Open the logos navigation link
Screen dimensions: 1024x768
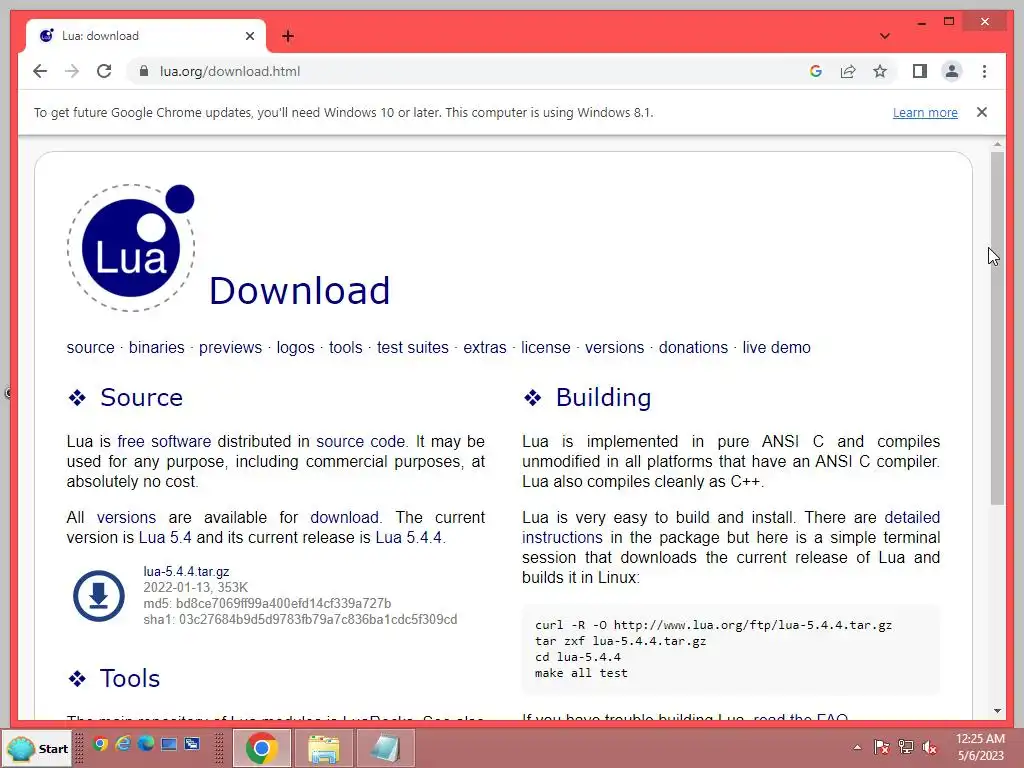click(295, 347)
